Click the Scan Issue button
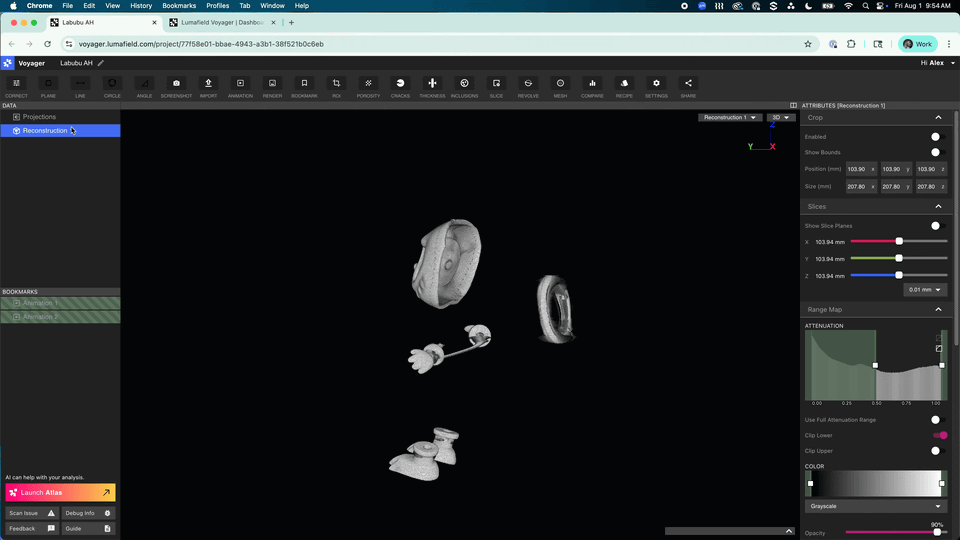The height and width of the screenshot is (540, 960). (x=32, y=513)
